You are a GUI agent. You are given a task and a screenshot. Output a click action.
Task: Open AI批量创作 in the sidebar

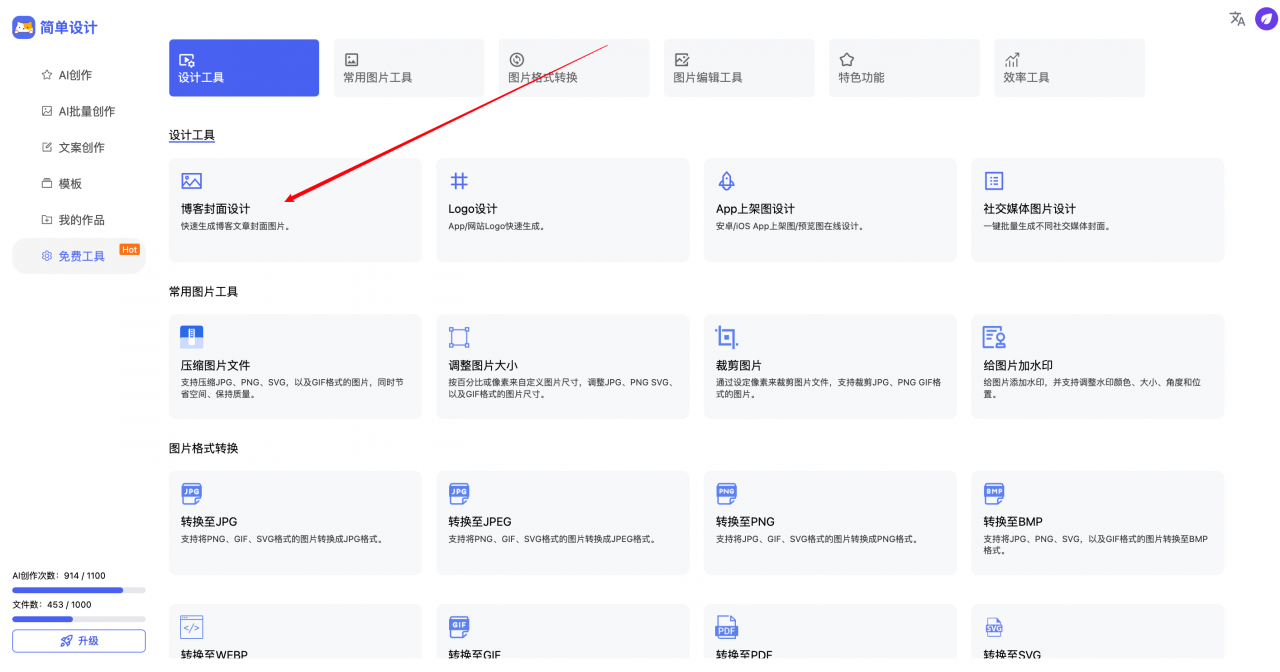pyautogui.click(x=79, y=111)
